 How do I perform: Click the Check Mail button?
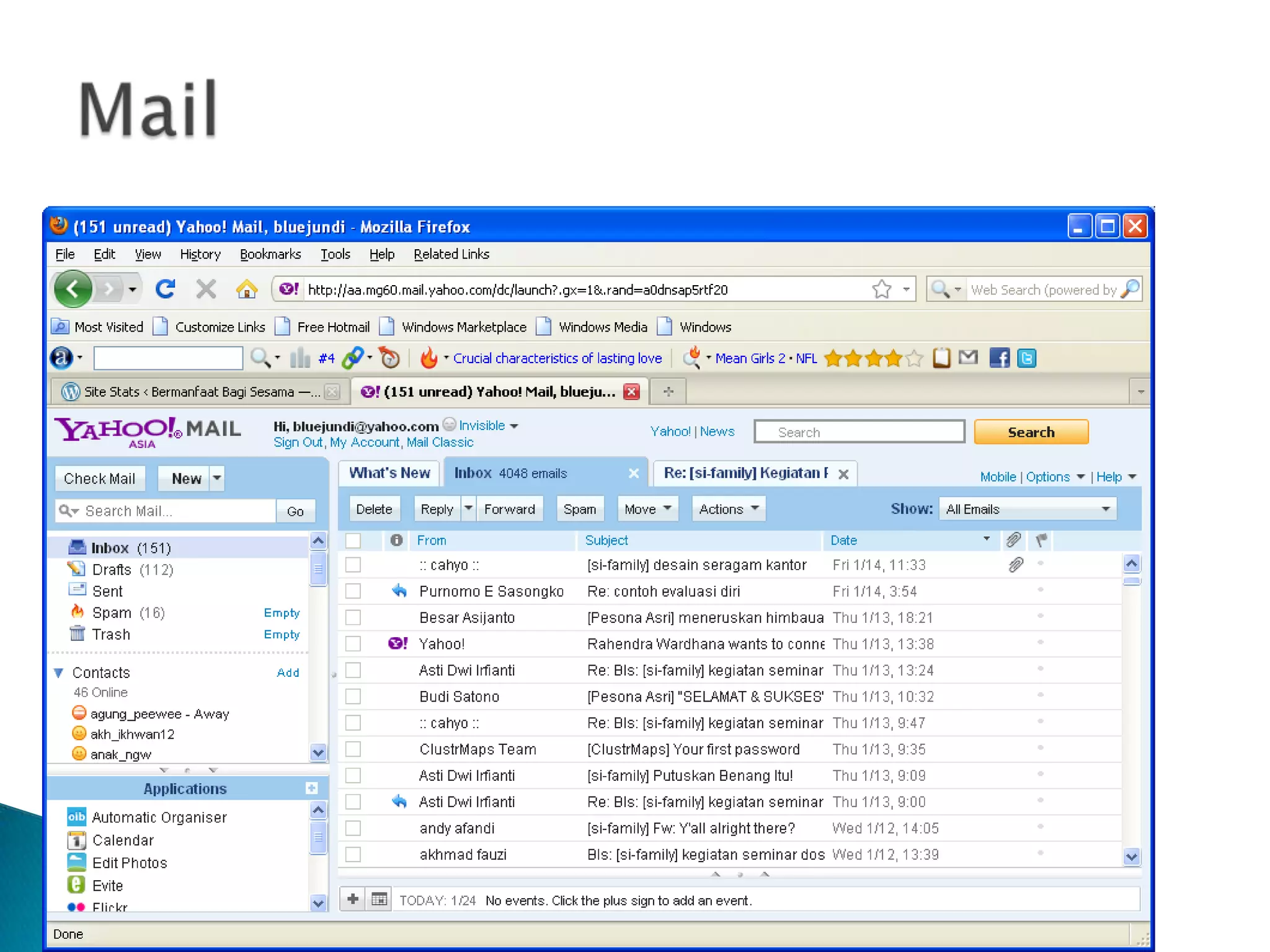[x=99, y=478]
